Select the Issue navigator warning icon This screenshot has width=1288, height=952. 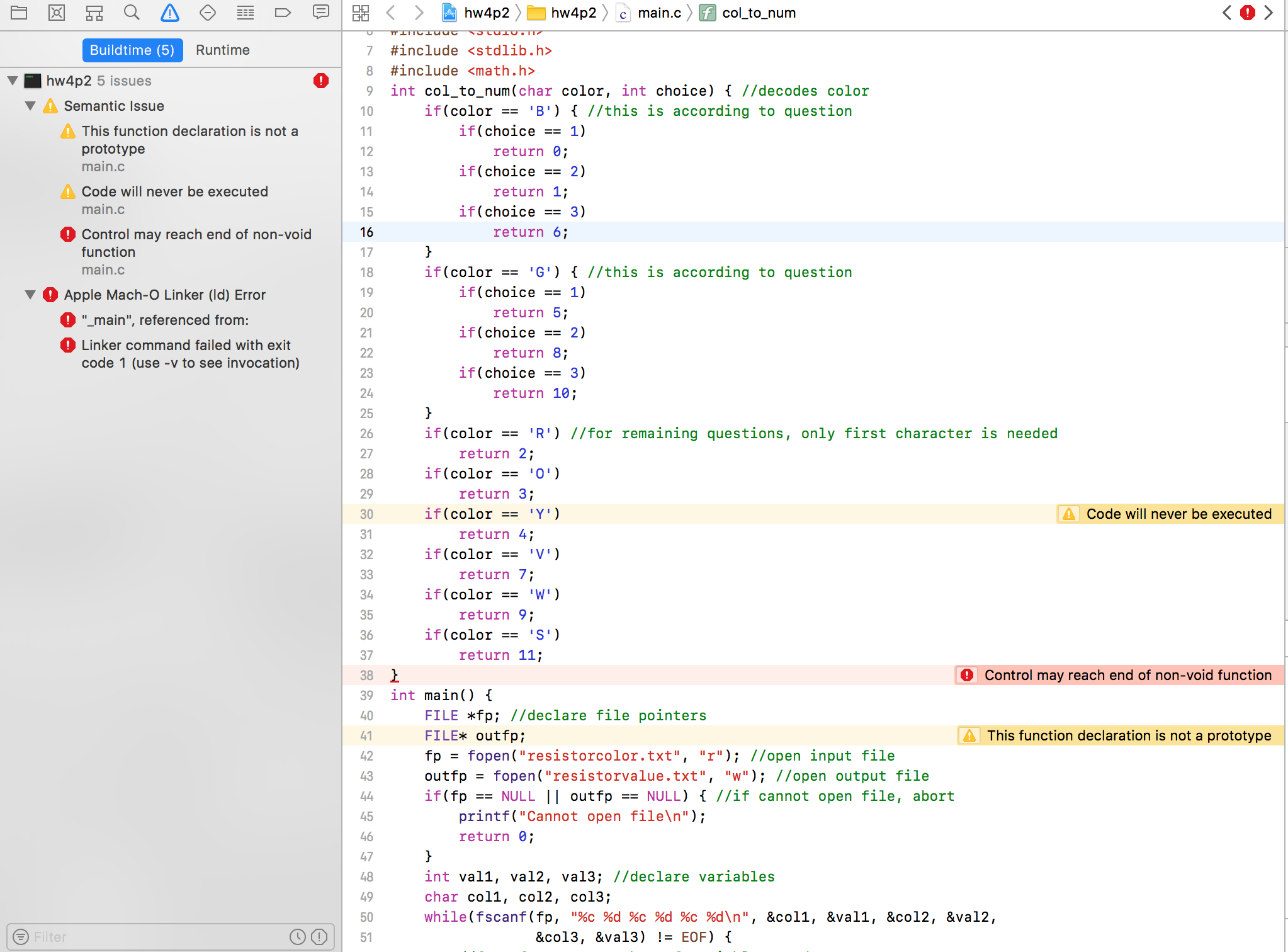pyautogui.click(x=170, y=13)
